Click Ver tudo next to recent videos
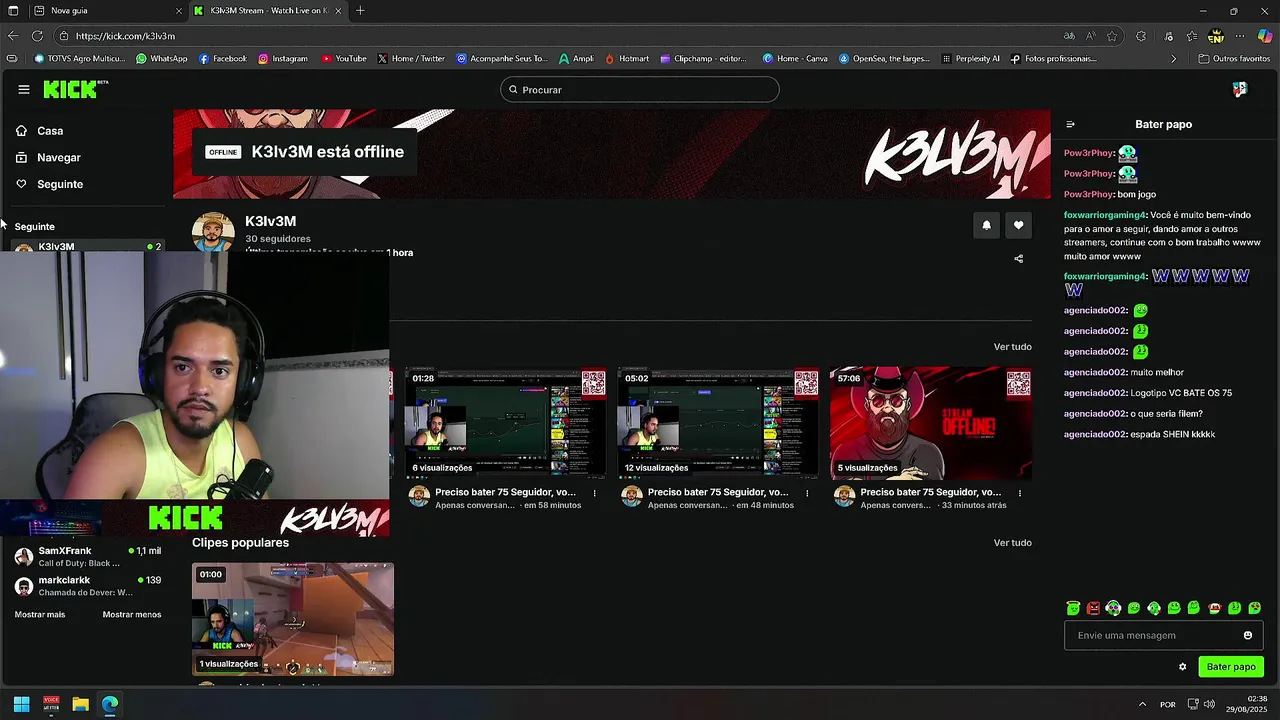This screenshot has width=1280, height=720. pyautogui.click(x=1012, y=347)
